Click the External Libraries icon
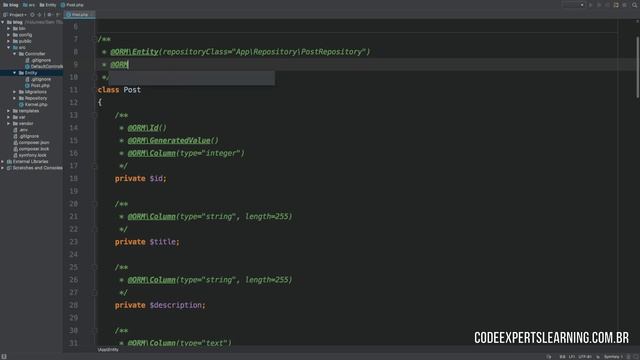 tap(9, 161)
